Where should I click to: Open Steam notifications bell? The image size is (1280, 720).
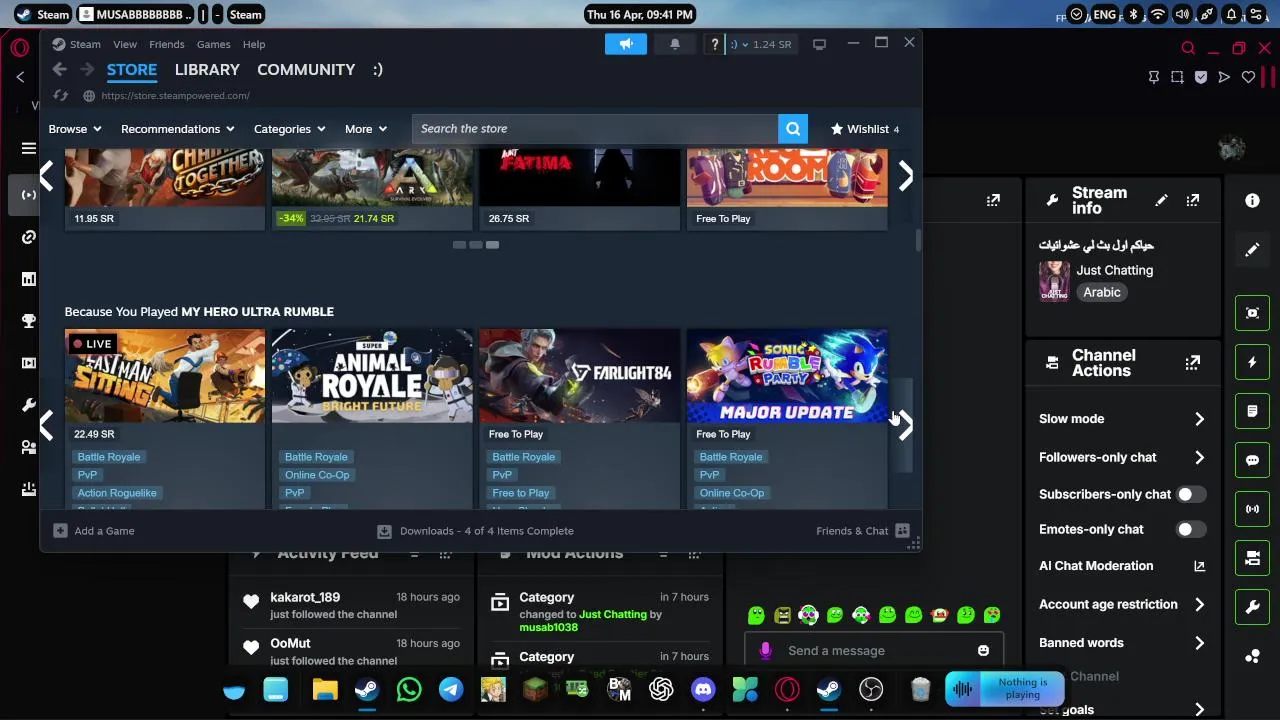(x=675, y=44)
